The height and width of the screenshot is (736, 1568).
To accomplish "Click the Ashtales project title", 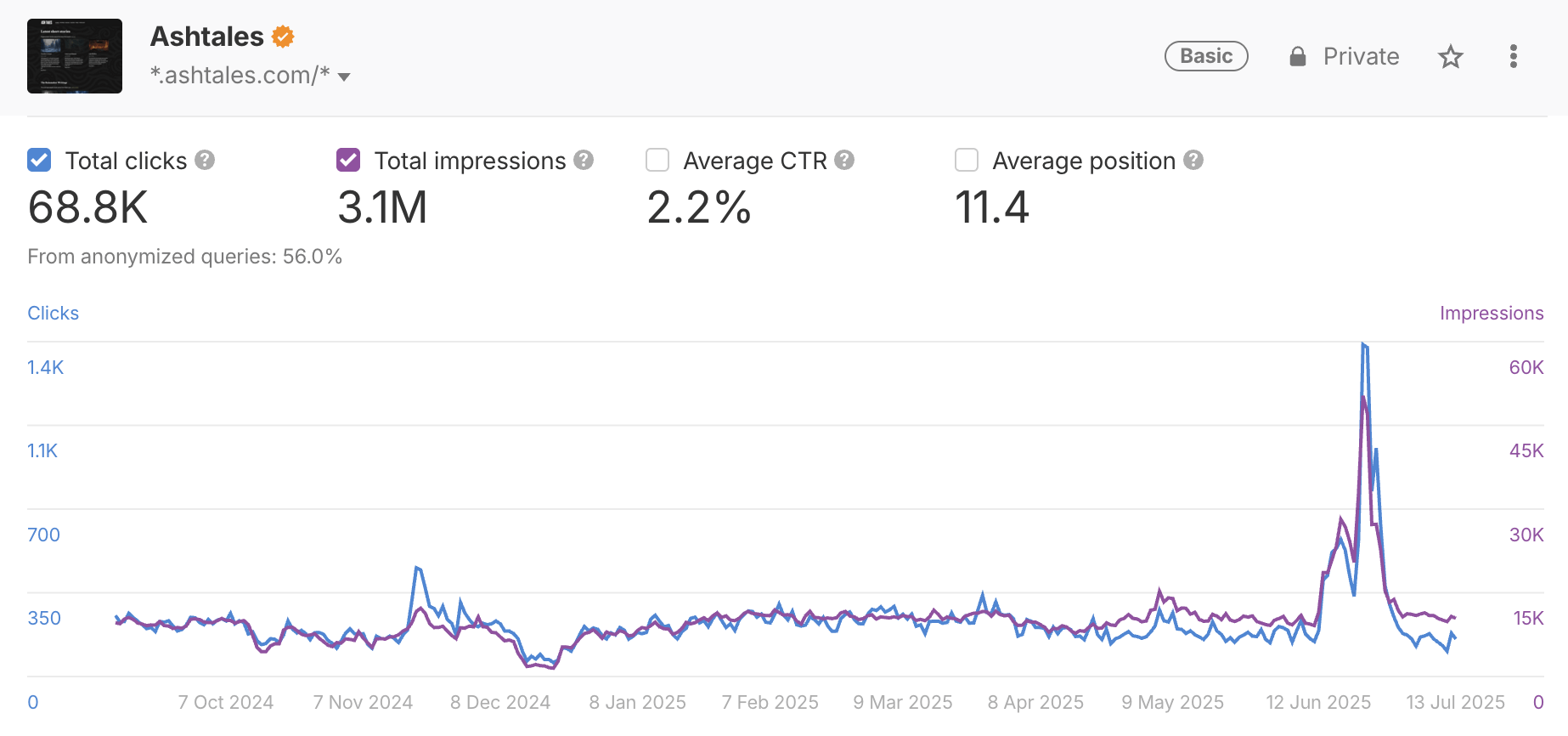I will pyautogui.click(x=206, y=37).
